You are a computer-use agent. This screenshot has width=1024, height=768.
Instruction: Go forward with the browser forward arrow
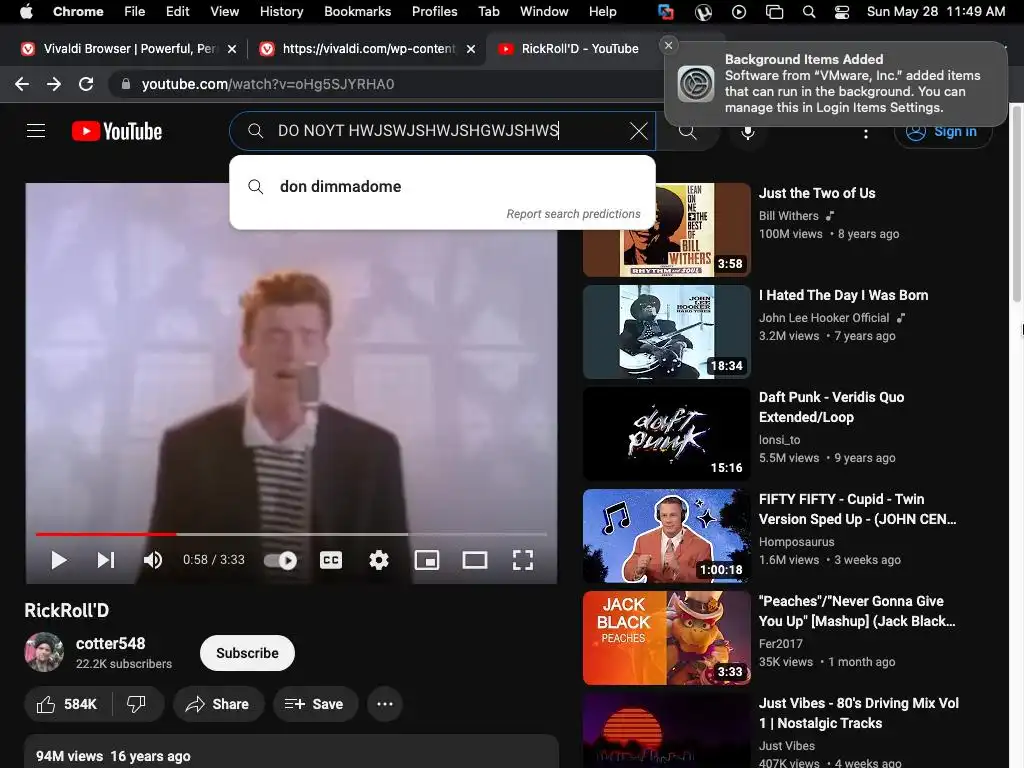coord(54,84)
